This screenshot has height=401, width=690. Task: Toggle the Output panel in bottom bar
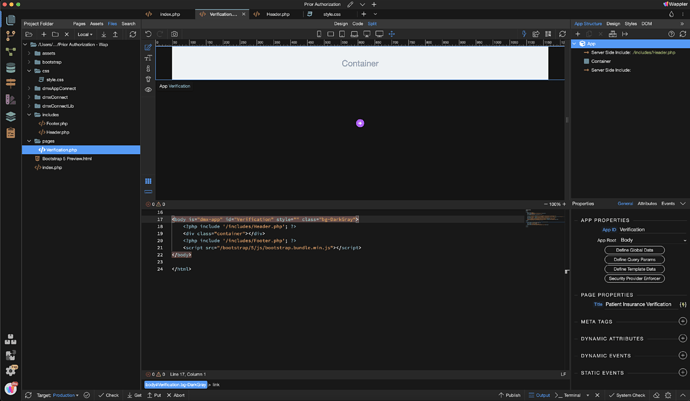coord(539,395)
